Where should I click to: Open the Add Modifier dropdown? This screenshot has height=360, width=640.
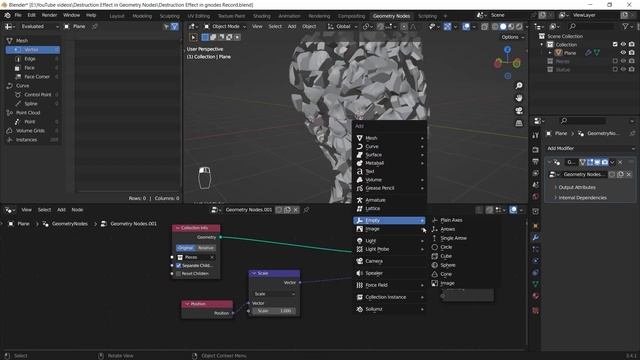[x=590, y=148]
